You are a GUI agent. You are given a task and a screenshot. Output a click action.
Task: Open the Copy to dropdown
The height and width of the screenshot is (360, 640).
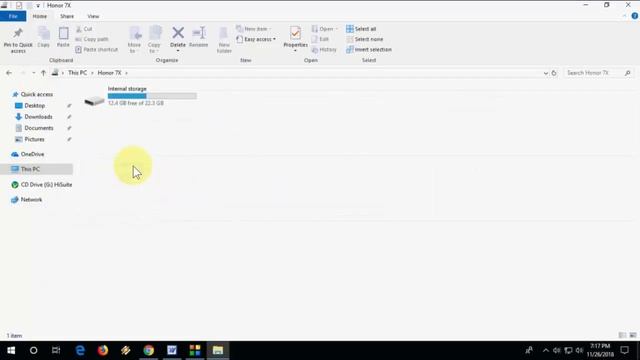pos(154,40)
